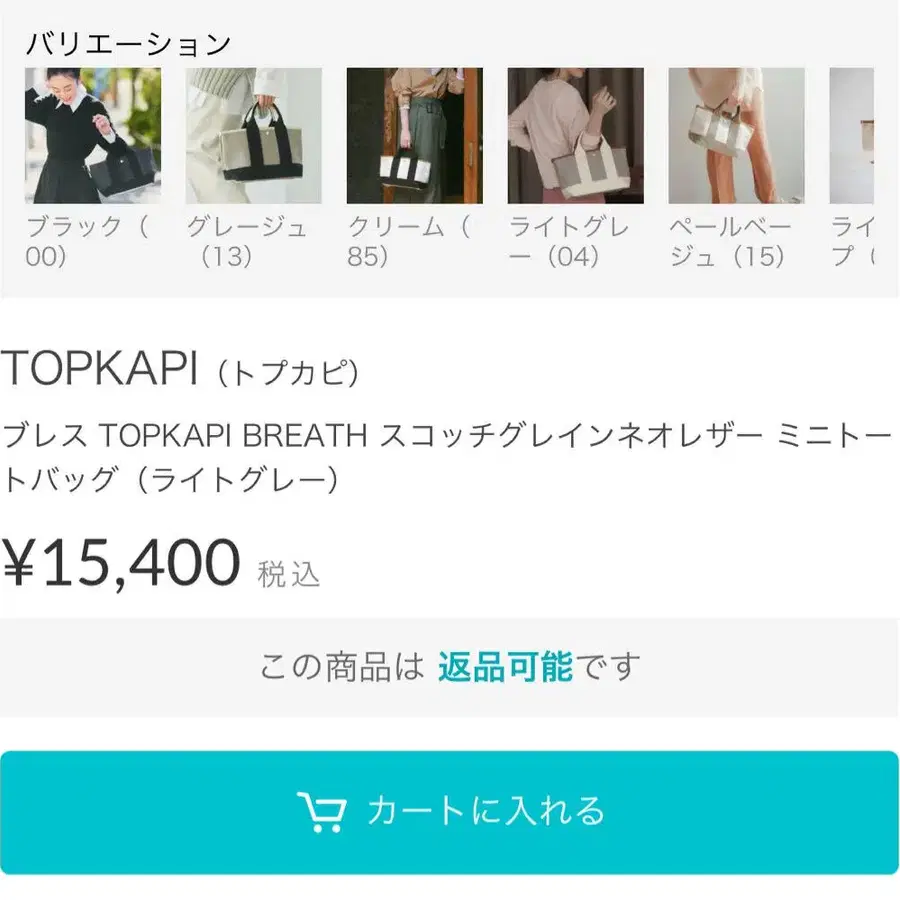Select the ブラック (00) variation thumbnail
Viewport: 900px width, 900px height.
[x=93, y=135]
